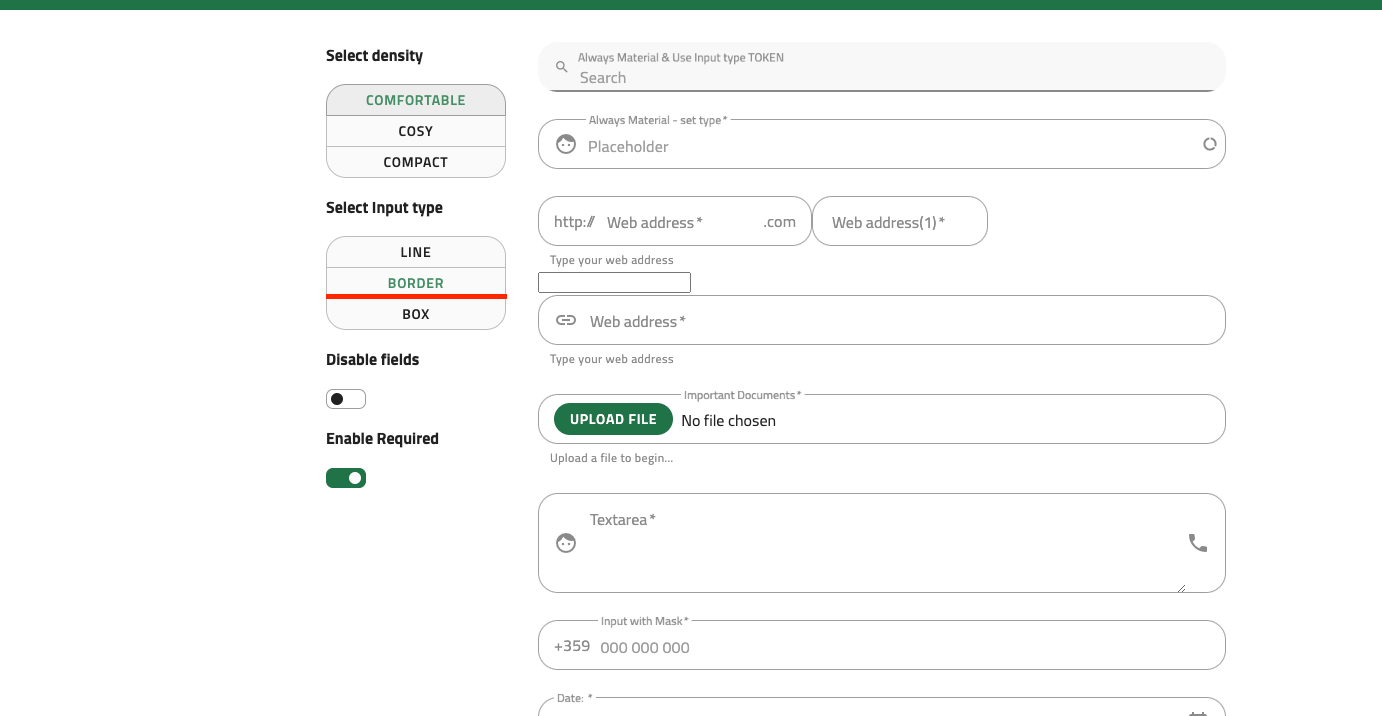Click the small empty unlabeled input box
Screen dimensions: 1382x716
[614, 283]
